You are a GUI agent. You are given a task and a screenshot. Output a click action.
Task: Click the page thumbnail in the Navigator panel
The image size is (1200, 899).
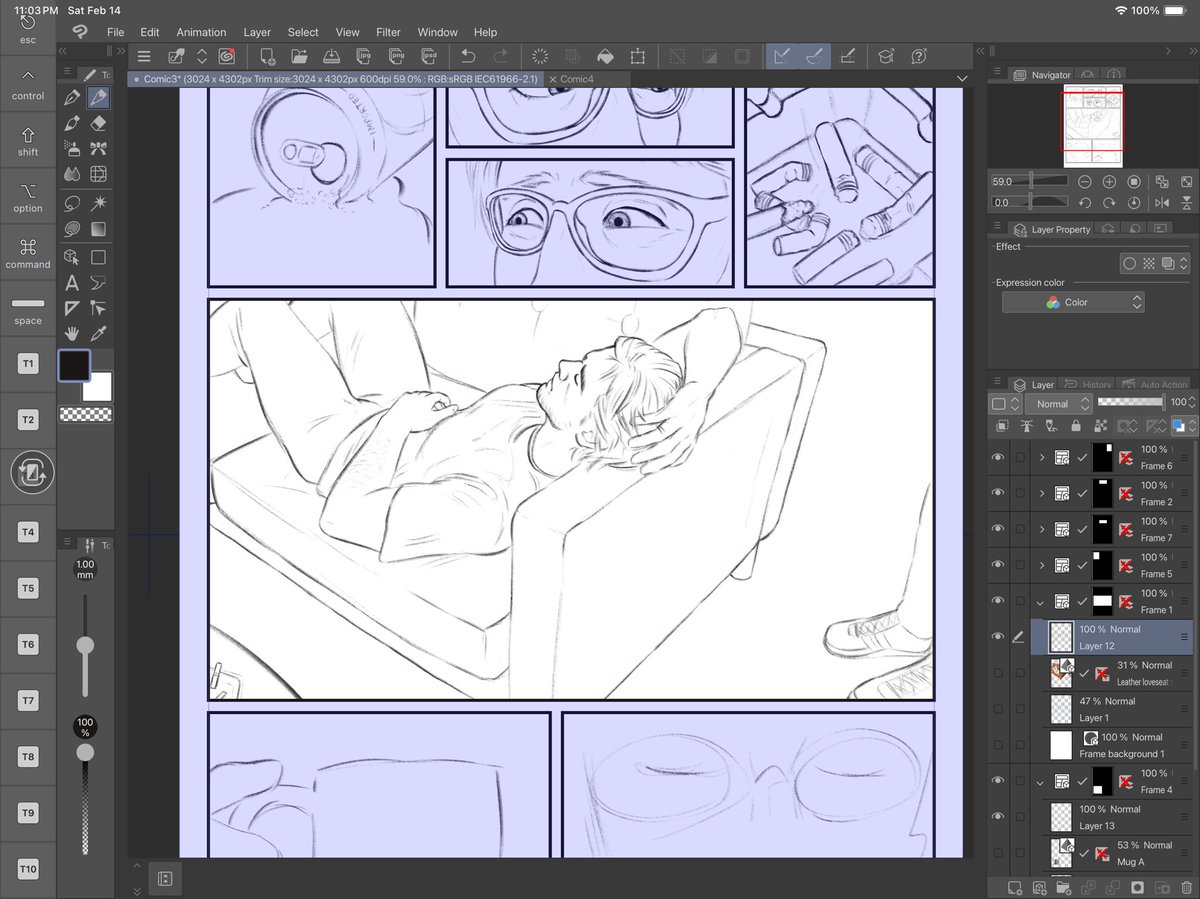(x=1095, y=125)
